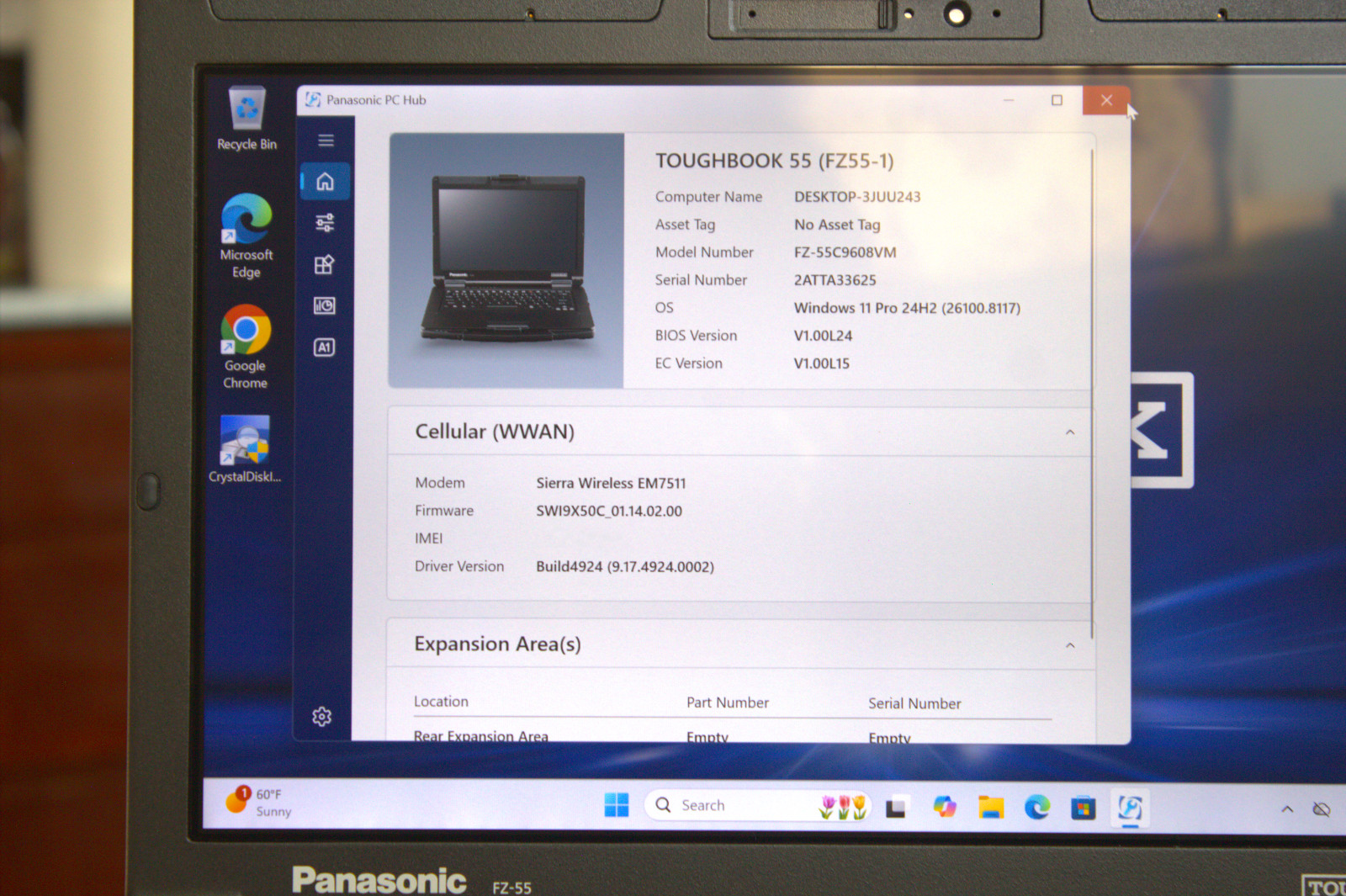The width and height of the screenshot is (1346, 896).
Task: Click the Location column header
Action: (x=441, y=702)
